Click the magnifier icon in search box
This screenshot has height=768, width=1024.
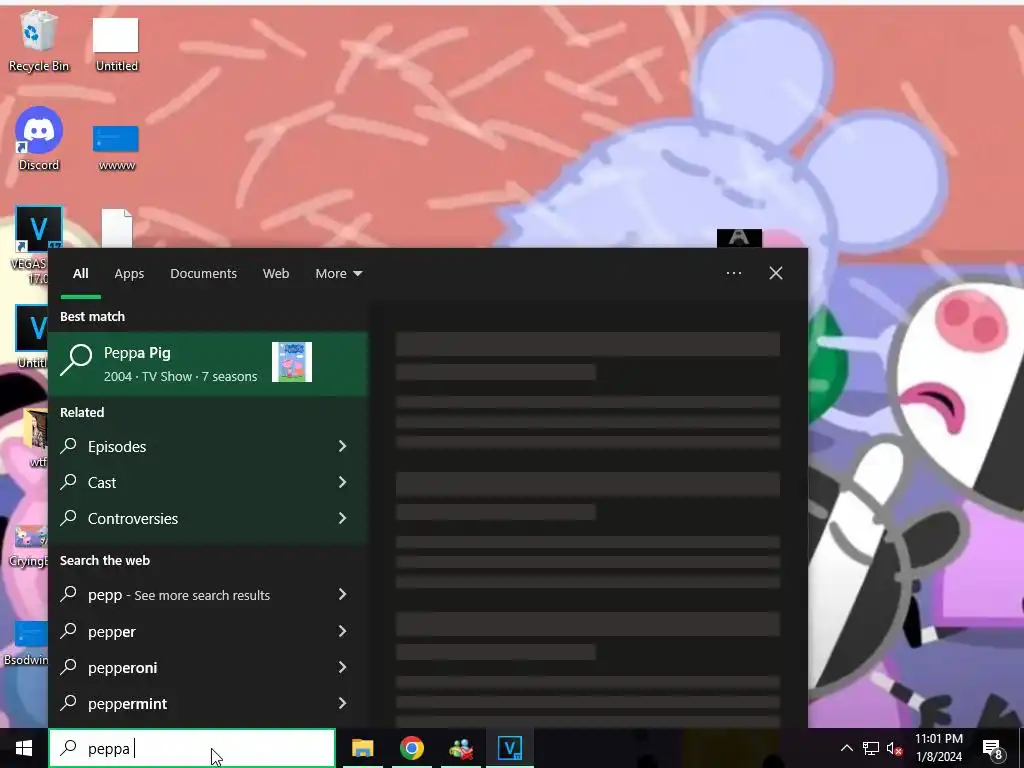pos(69,747)
